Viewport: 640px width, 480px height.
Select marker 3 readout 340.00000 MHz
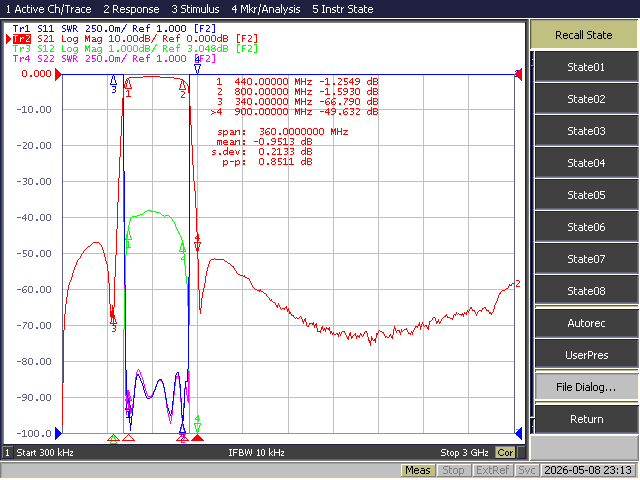pos(297,101)
